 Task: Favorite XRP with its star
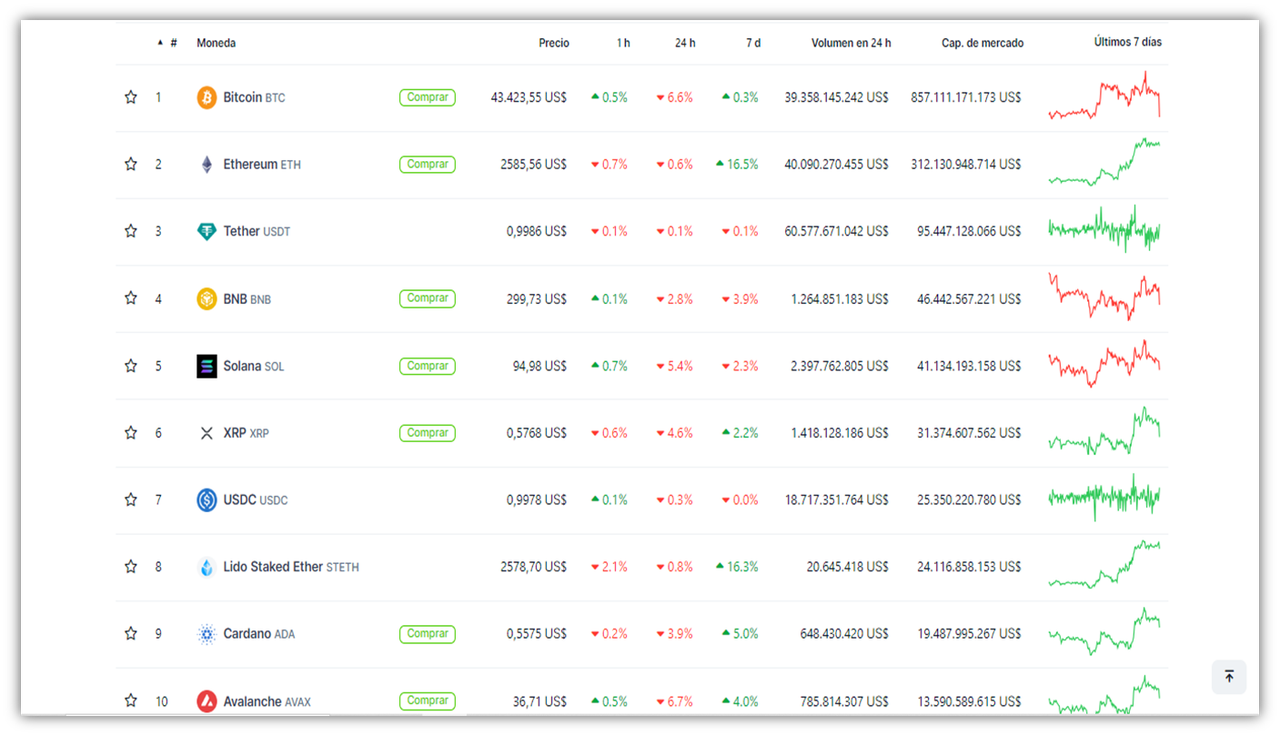130,433
